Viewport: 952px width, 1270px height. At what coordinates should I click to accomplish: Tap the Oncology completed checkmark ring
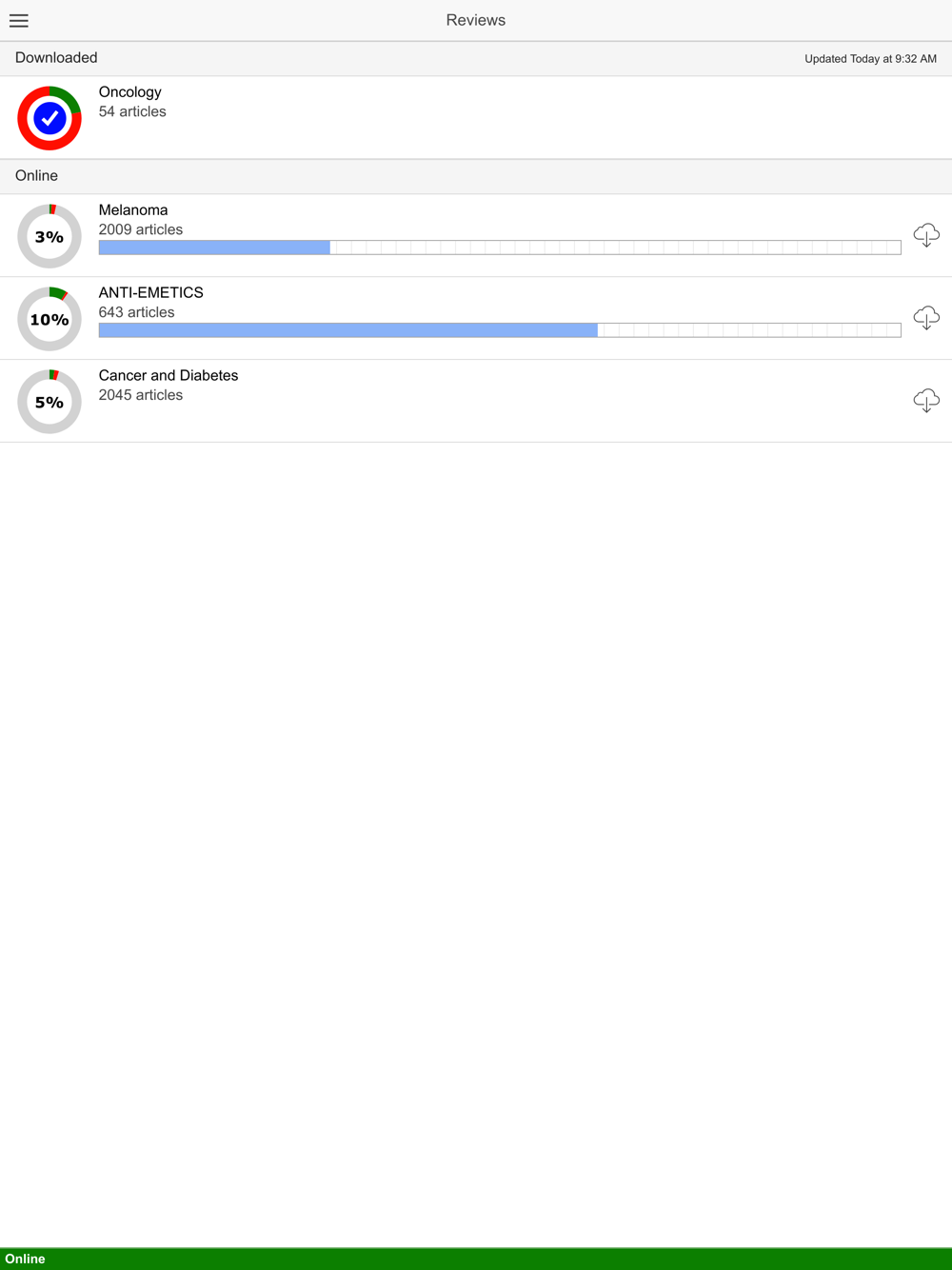pyautogui.click(x=50, y=118)
